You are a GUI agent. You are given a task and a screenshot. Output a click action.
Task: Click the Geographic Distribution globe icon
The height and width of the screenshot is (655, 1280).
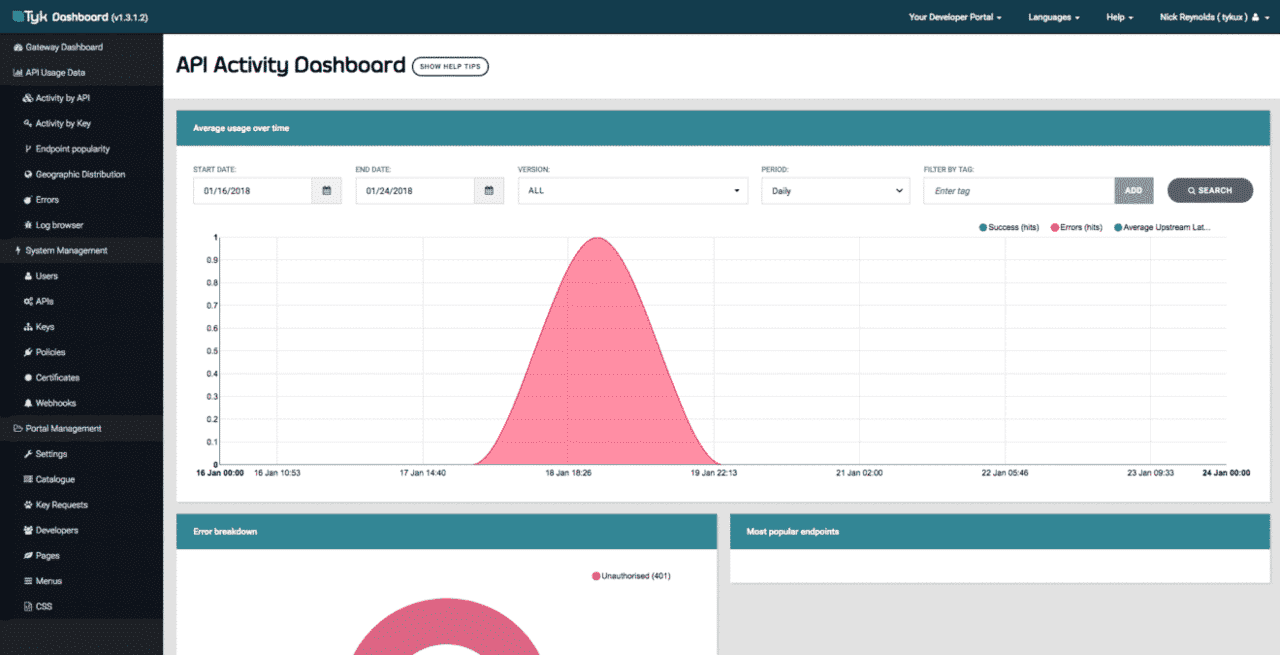[x=28, y=174]
